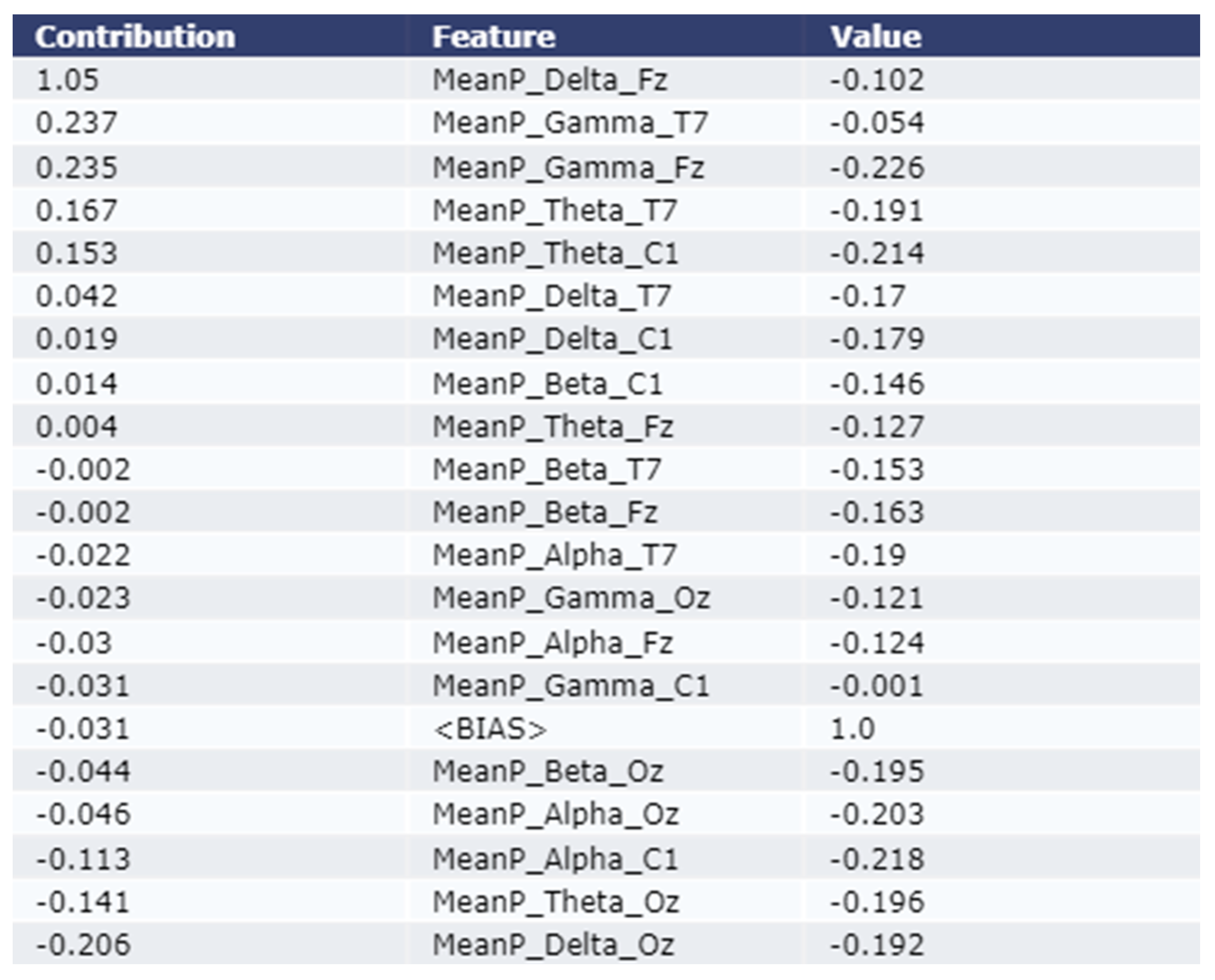Click the contribution value 1.05
This screenshot has width=1215, height=980.
click(x=67, y=79)
